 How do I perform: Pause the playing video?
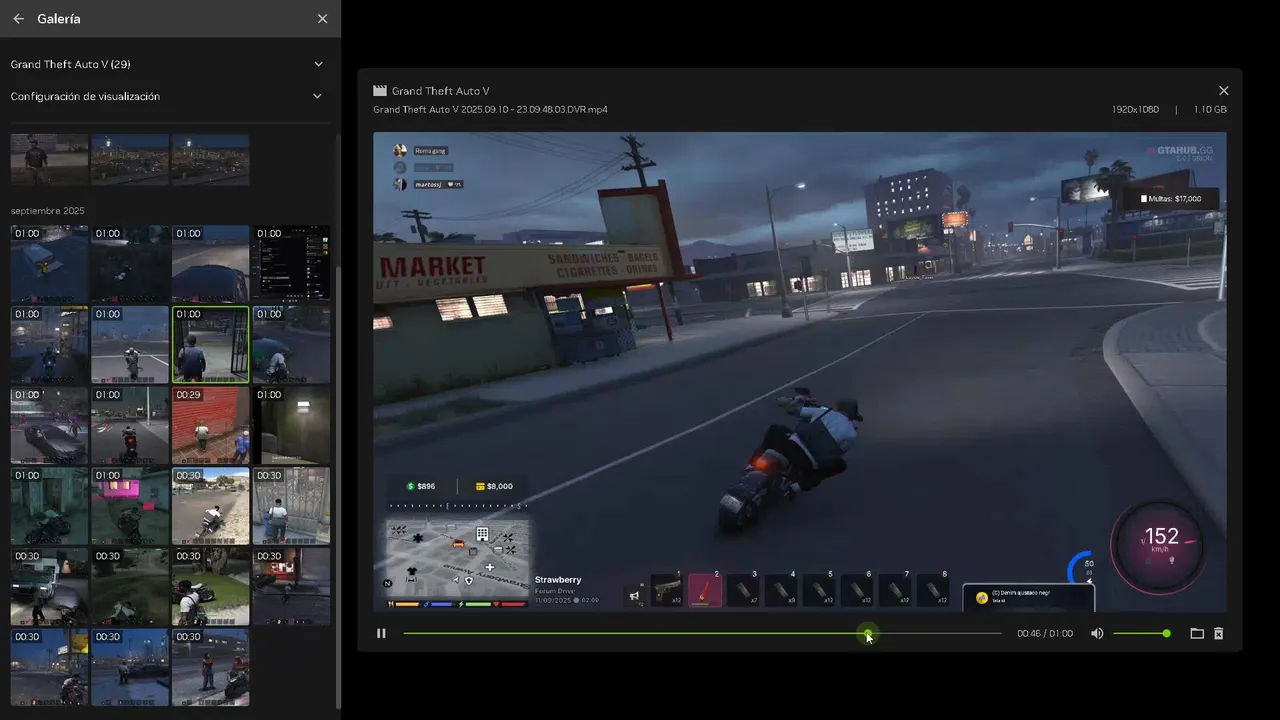pyautogui.click(x=381, y=633)
